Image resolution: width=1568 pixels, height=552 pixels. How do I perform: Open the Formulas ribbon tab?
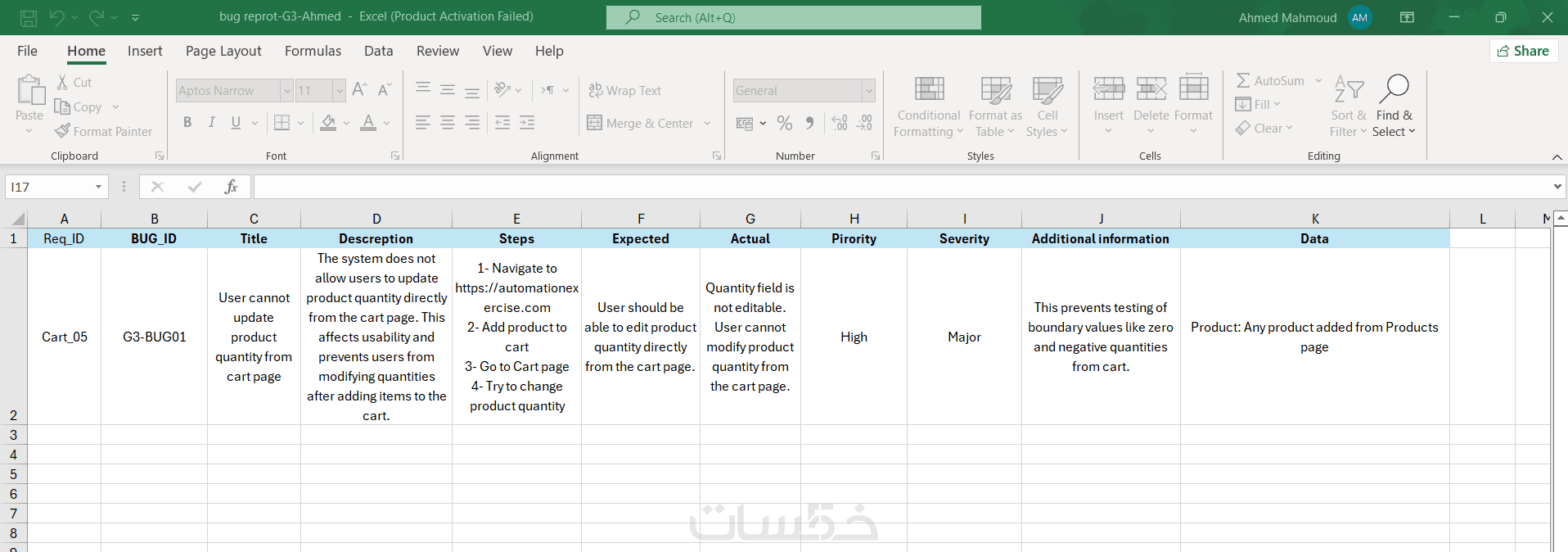(313, 51)
